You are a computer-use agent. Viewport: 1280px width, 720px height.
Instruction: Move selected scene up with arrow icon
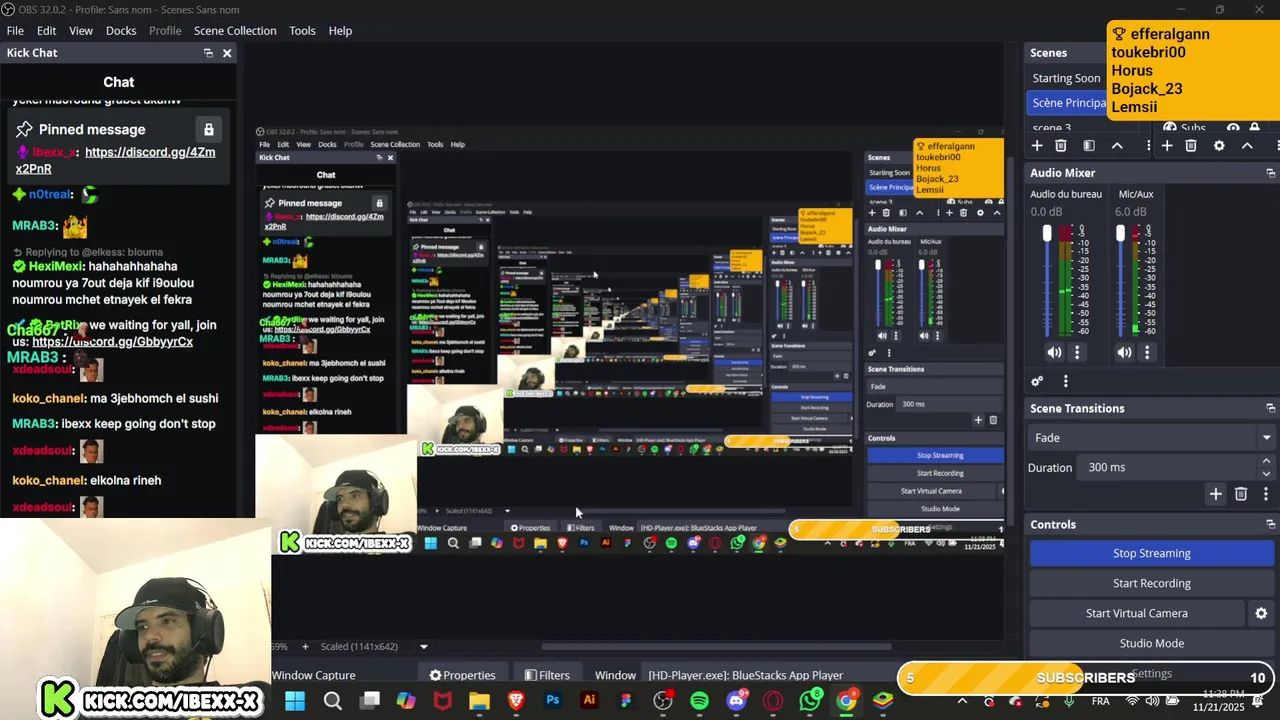[1117, 146]
